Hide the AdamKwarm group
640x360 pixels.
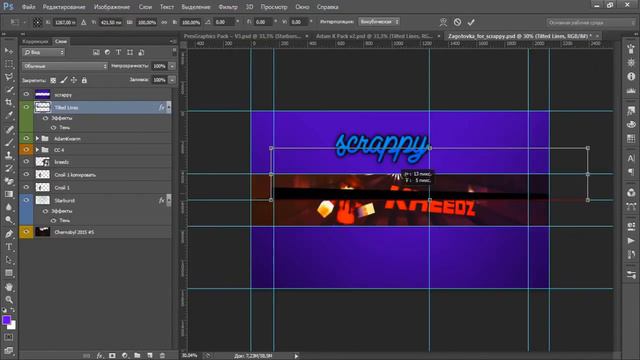(x=27, y=138)
